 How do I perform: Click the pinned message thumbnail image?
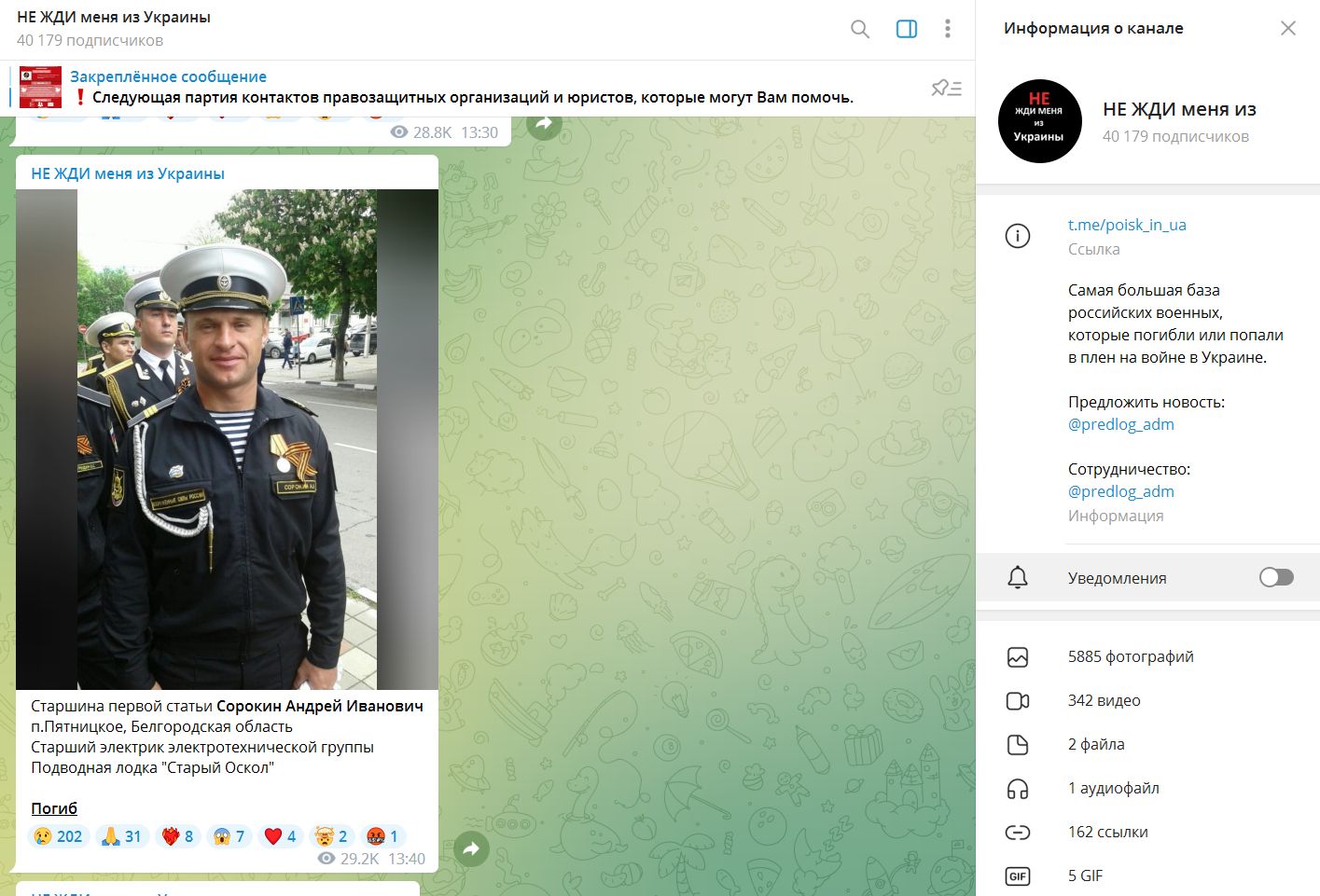pos(41,88)
